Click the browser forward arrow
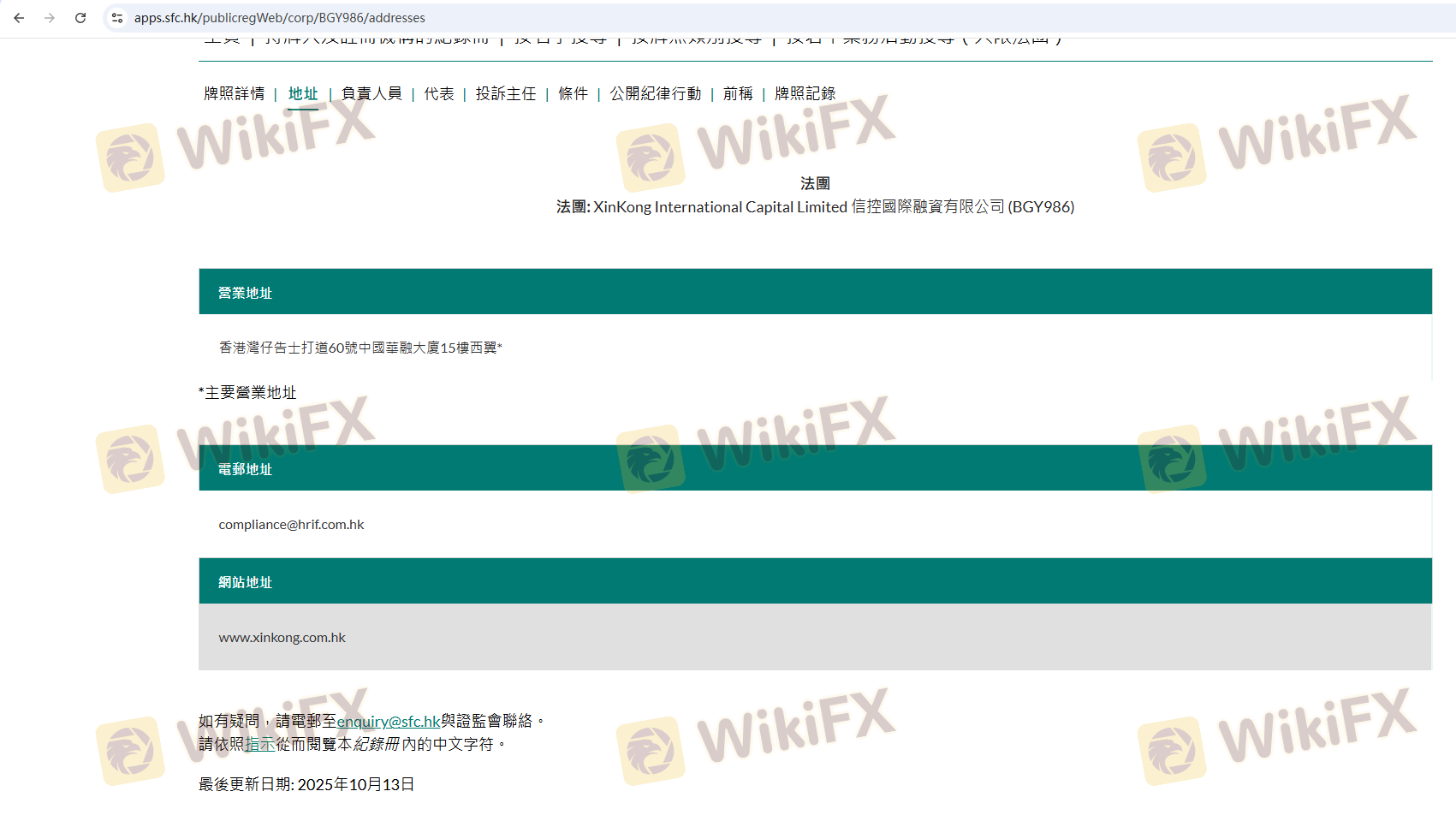1456x827 pixels. [50, 18]
